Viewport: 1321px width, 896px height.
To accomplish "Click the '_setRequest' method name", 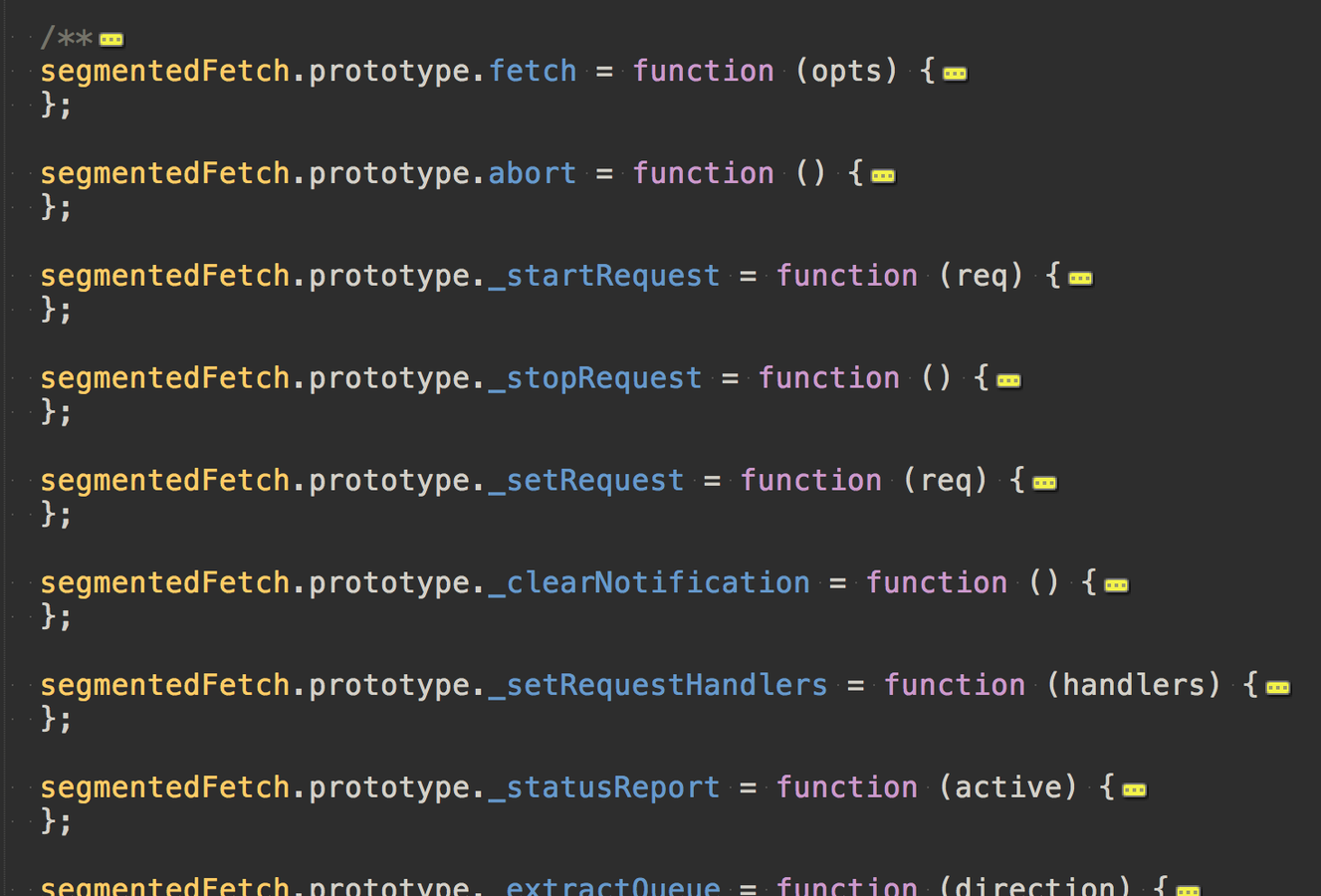I will click(x=586, y=481).
